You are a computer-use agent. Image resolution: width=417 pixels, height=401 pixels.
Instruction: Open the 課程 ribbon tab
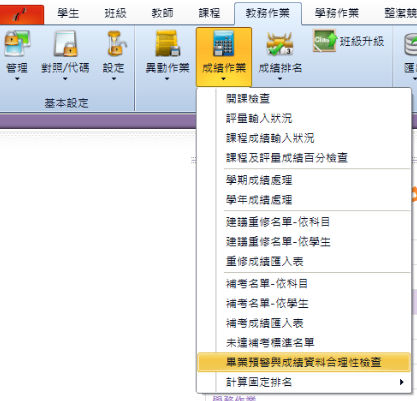pos(209,14)
